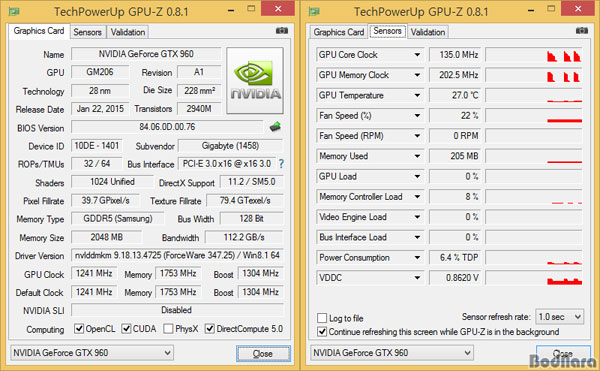600x371 pixels.
Task: Click the BIOS Version field 84.06.0D.00.76
Action: point(167,127)
